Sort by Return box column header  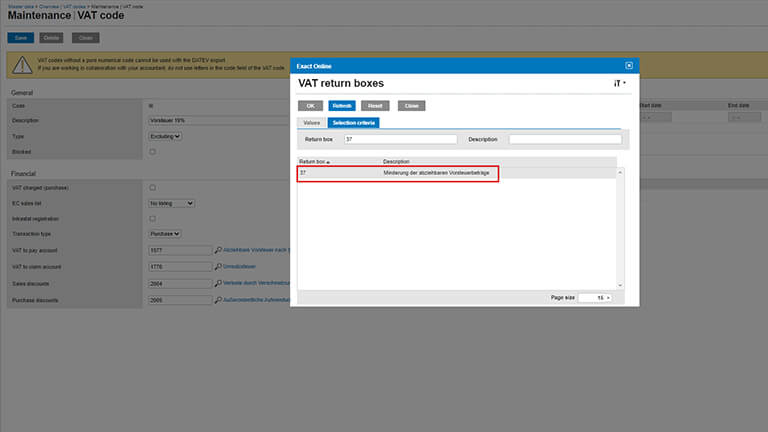(316, 161)
